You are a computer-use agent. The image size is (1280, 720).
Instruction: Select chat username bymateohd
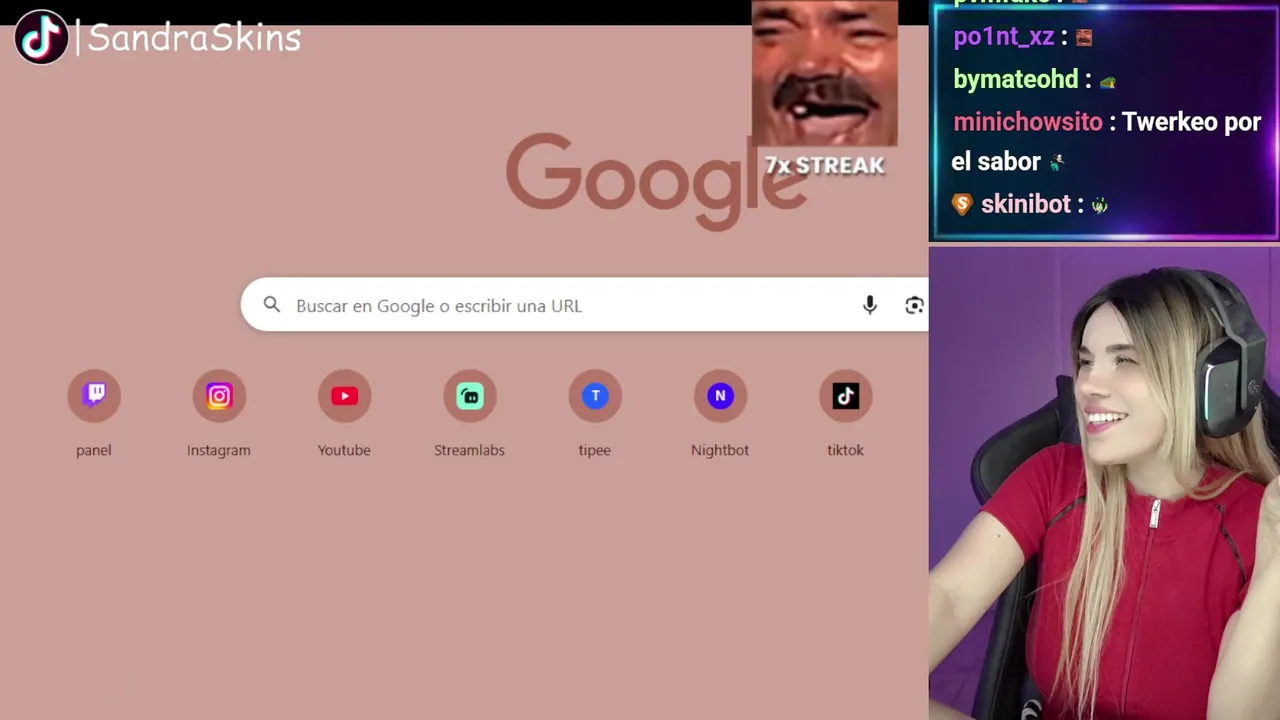[1016, 79]
